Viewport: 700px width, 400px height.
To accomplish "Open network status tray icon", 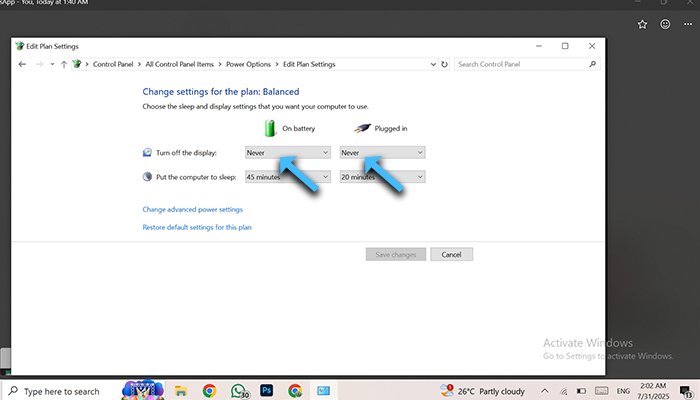I will click(x=564, y=392).
